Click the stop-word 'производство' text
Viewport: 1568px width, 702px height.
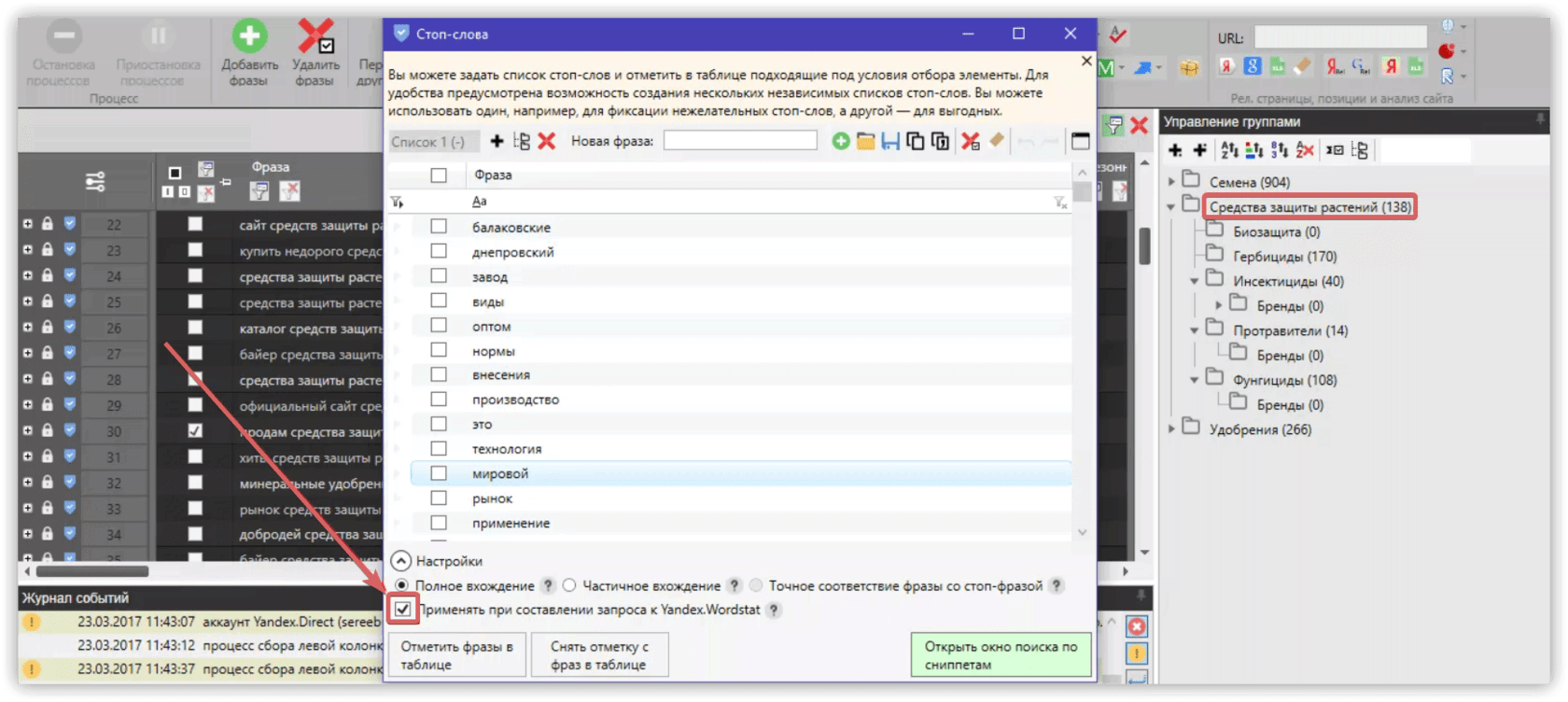[x=515, y=400]
